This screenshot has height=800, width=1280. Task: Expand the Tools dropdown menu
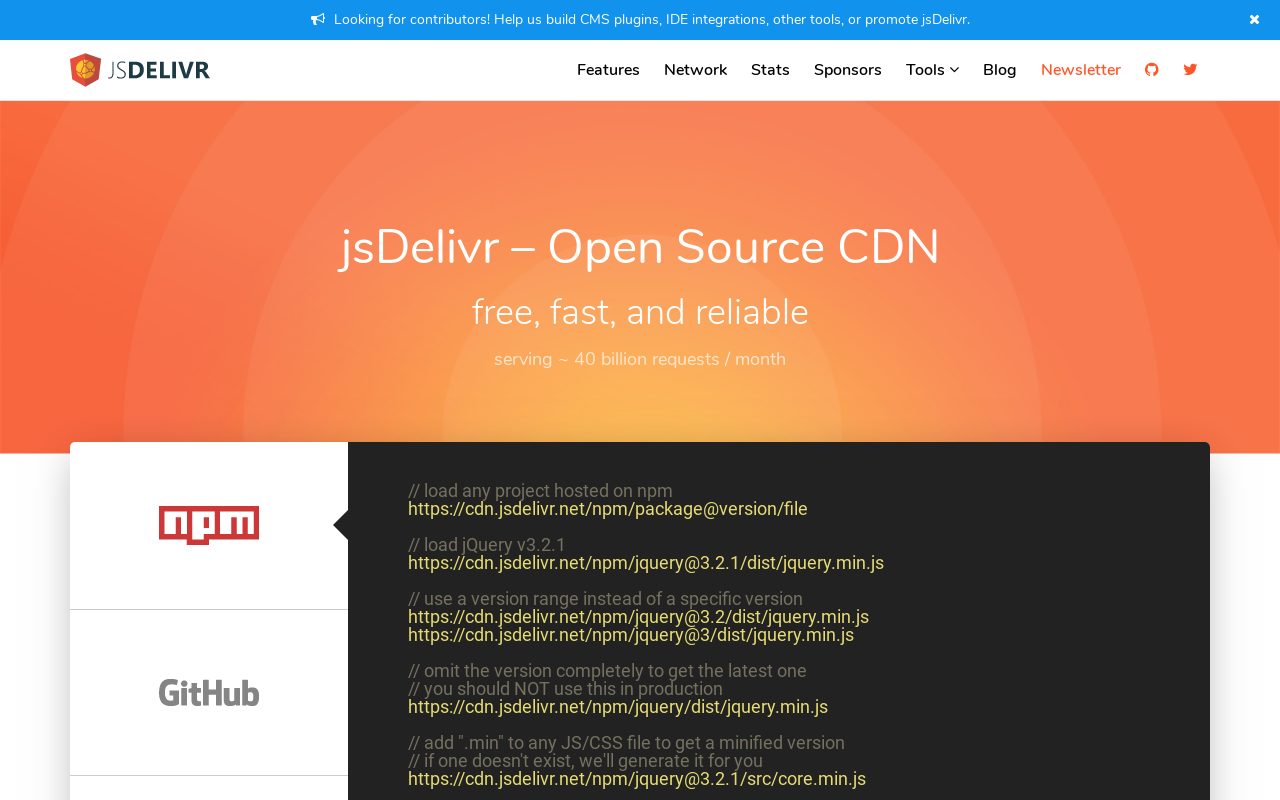[x=932, y=70]
